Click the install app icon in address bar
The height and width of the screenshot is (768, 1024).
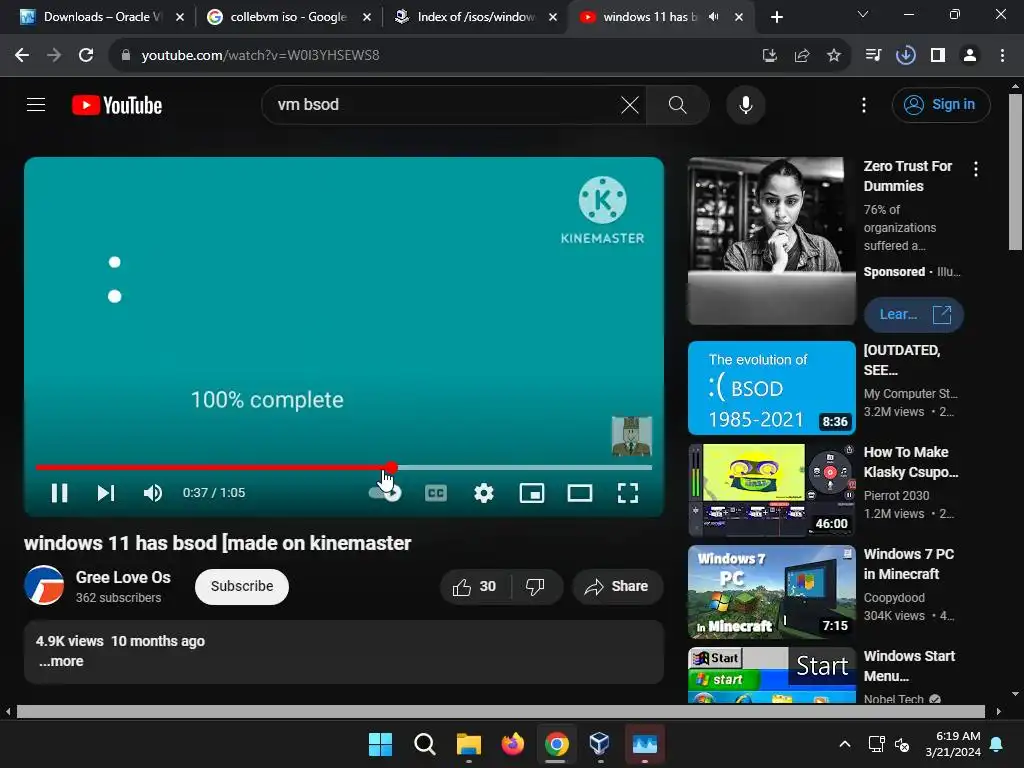pyautogui.click(x=770, y=56)
